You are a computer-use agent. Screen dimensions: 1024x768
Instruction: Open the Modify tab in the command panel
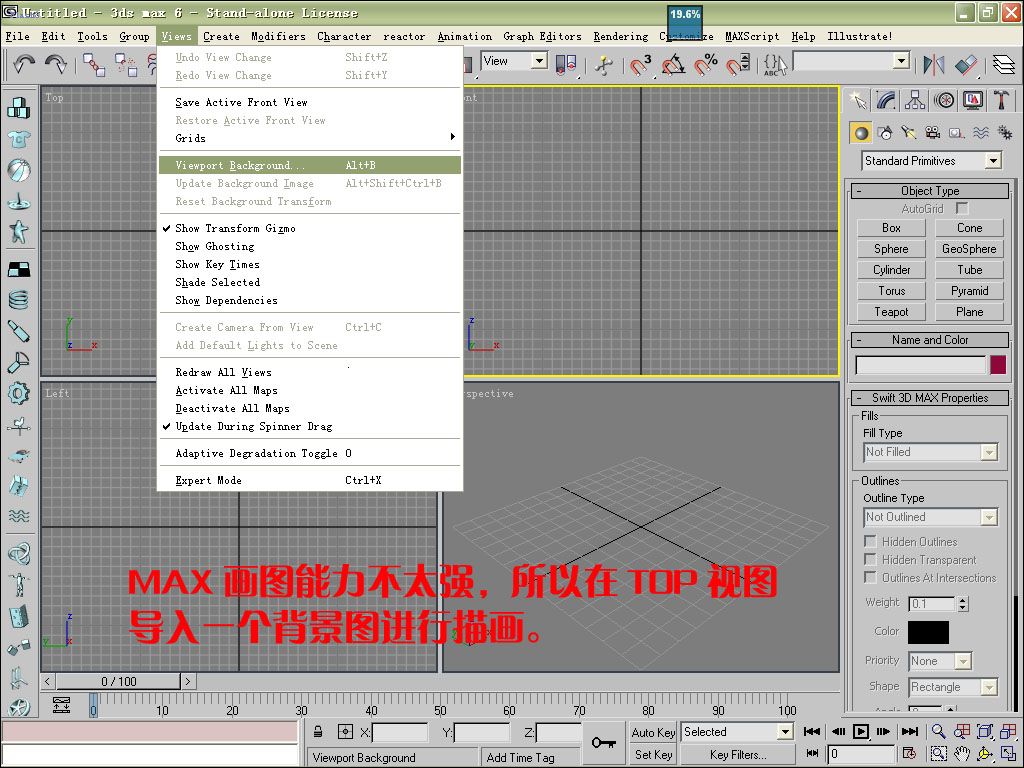coord(886,100)
